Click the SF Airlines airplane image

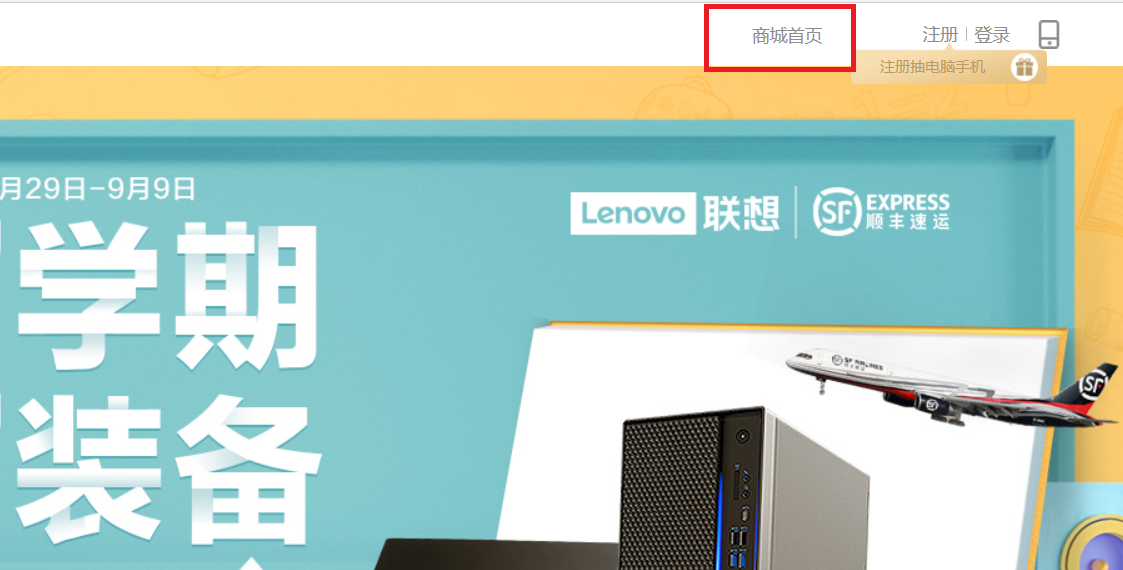point(949,387)
